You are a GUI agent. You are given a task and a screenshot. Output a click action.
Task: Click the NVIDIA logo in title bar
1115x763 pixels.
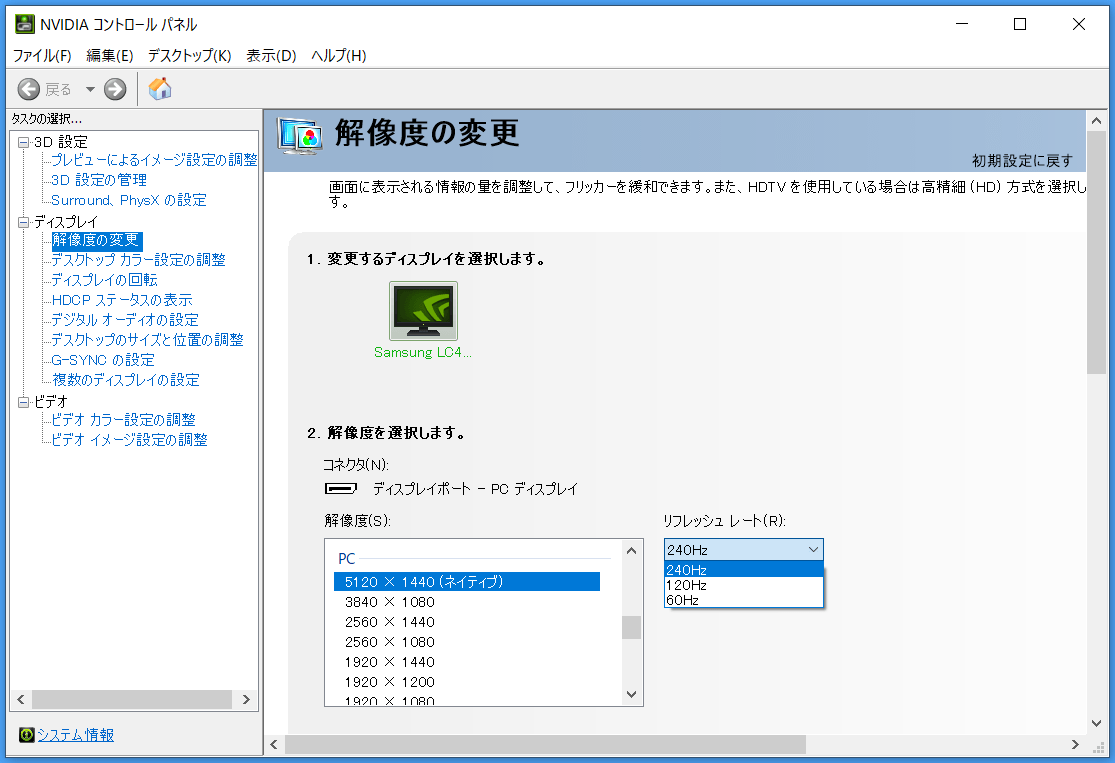point(25,24)
